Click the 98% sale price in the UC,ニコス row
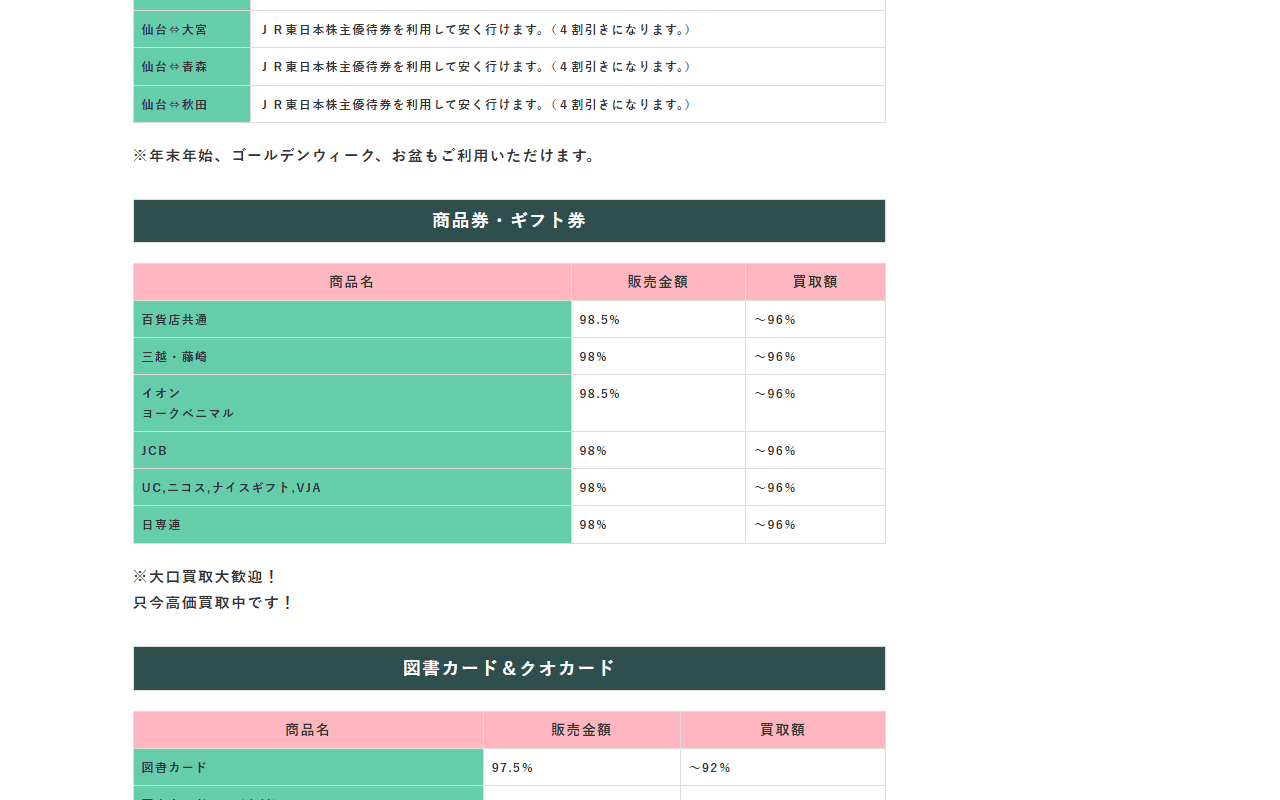 pyautogui.click(x=593, y=488)
